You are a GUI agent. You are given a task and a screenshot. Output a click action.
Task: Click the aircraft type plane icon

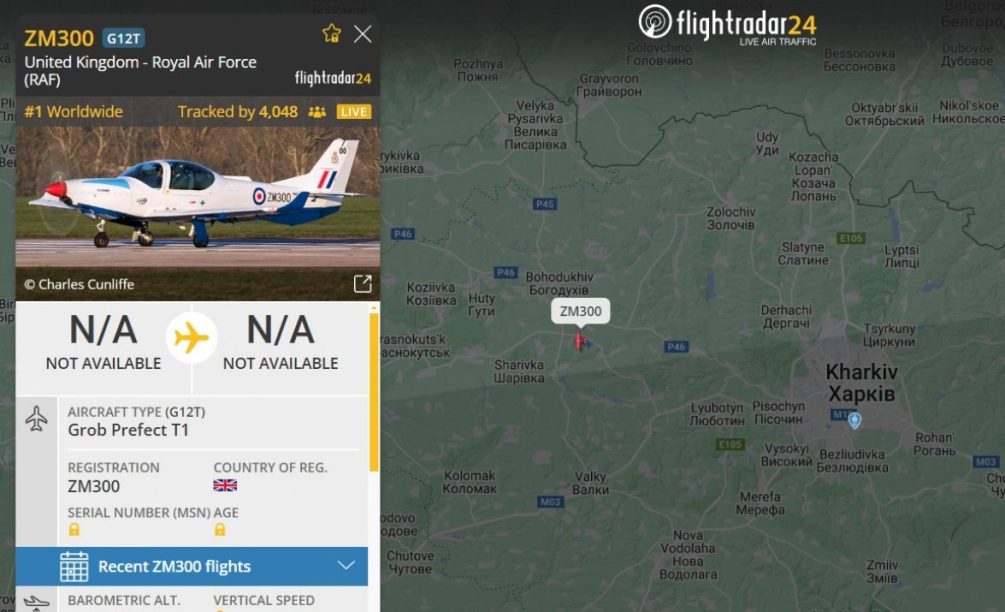pyautogui.click(x=37, y=418)
